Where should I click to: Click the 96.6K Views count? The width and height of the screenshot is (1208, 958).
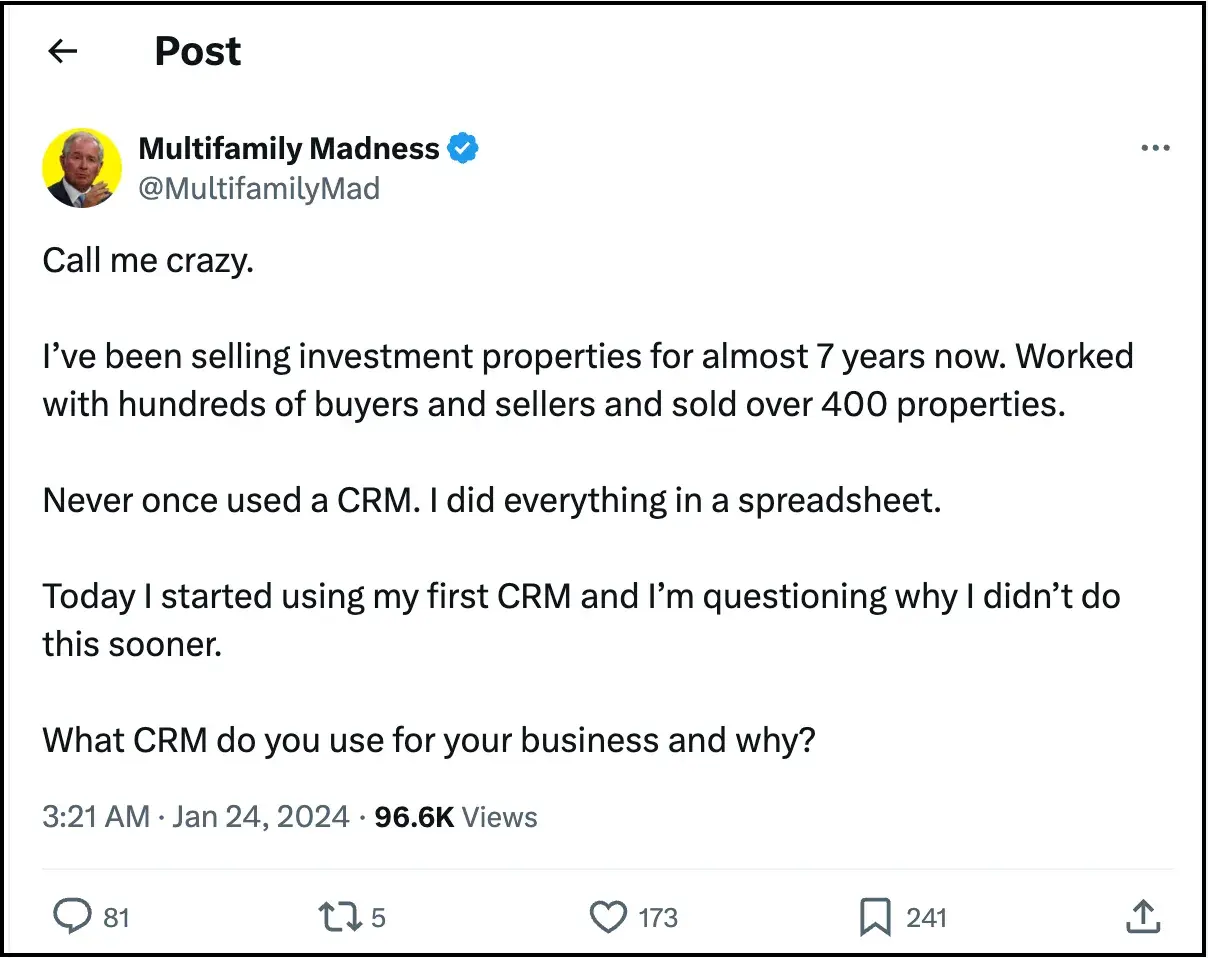coord(455,817)
